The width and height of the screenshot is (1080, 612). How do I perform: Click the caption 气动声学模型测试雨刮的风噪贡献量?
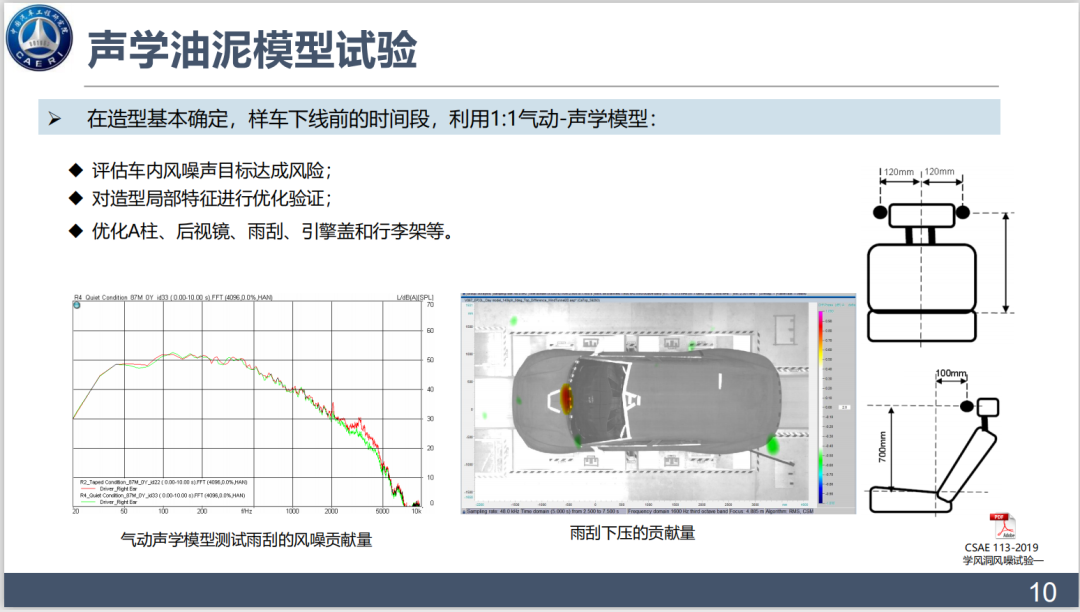[246, 540]
